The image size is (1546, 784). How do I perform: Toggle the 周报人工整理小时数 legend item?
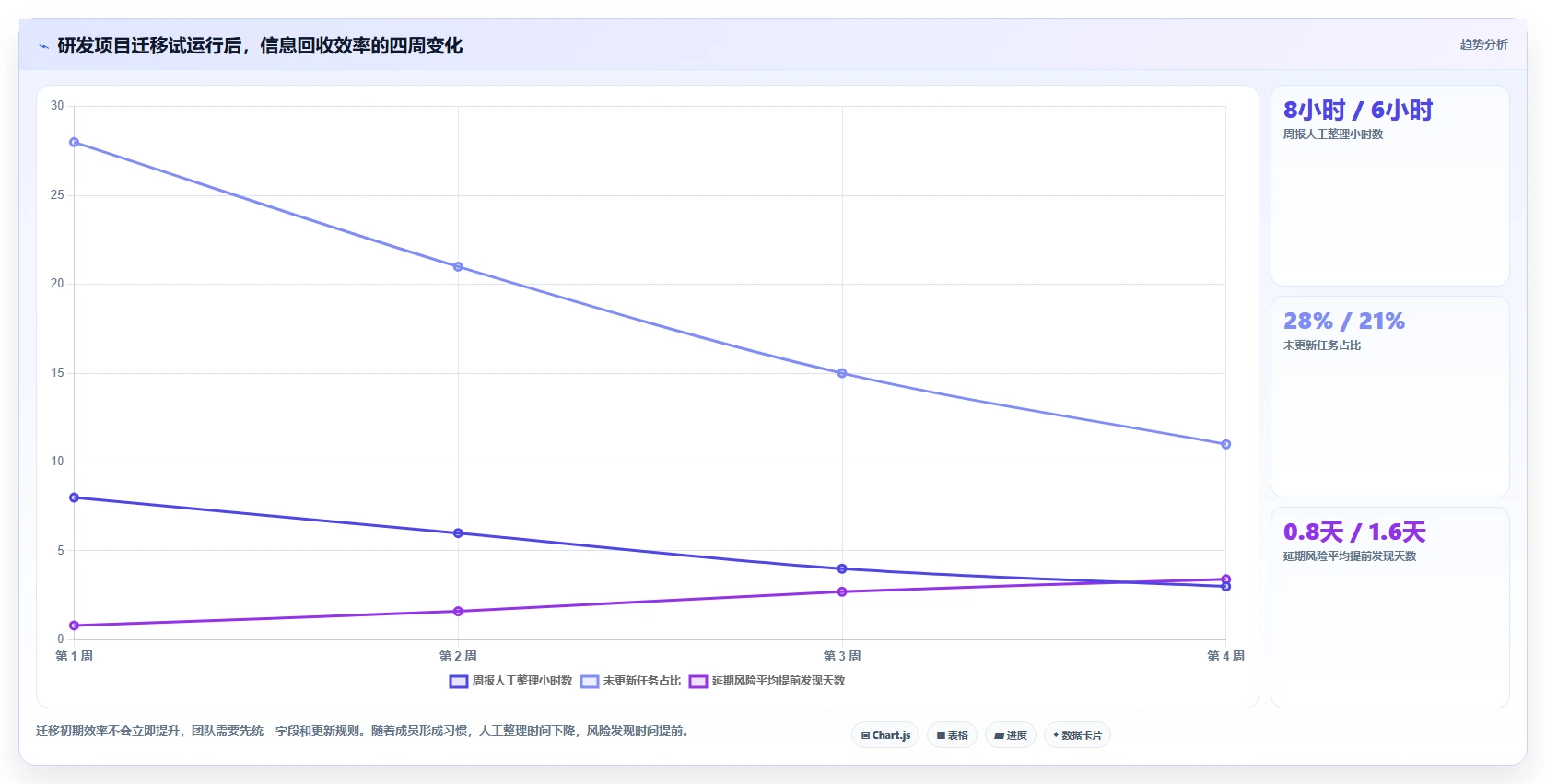(510, 681)
